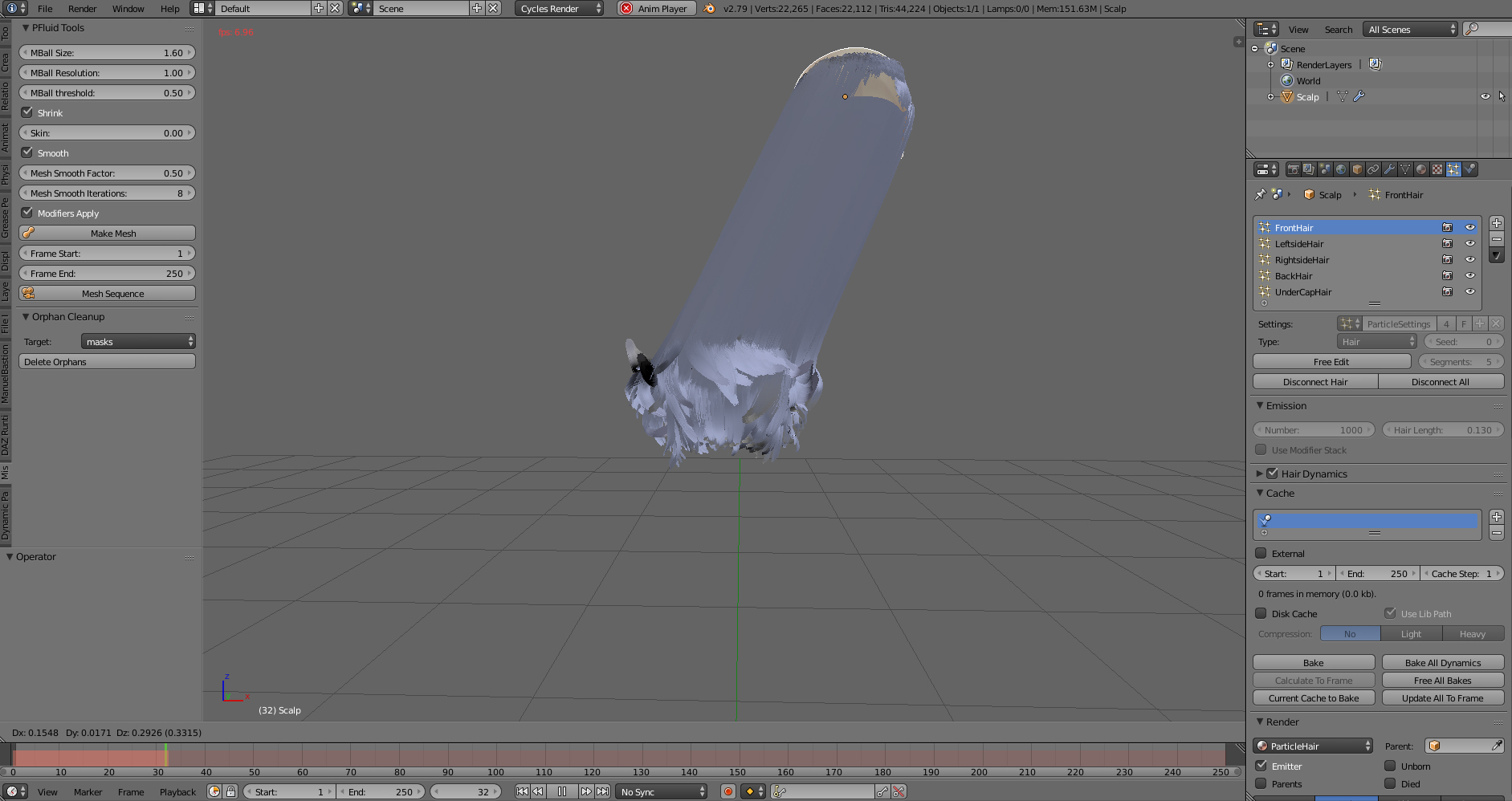Open Modifiers properties wrench tab
This screenshot has width=1512, height=801.
click(x=1389, y=169)
